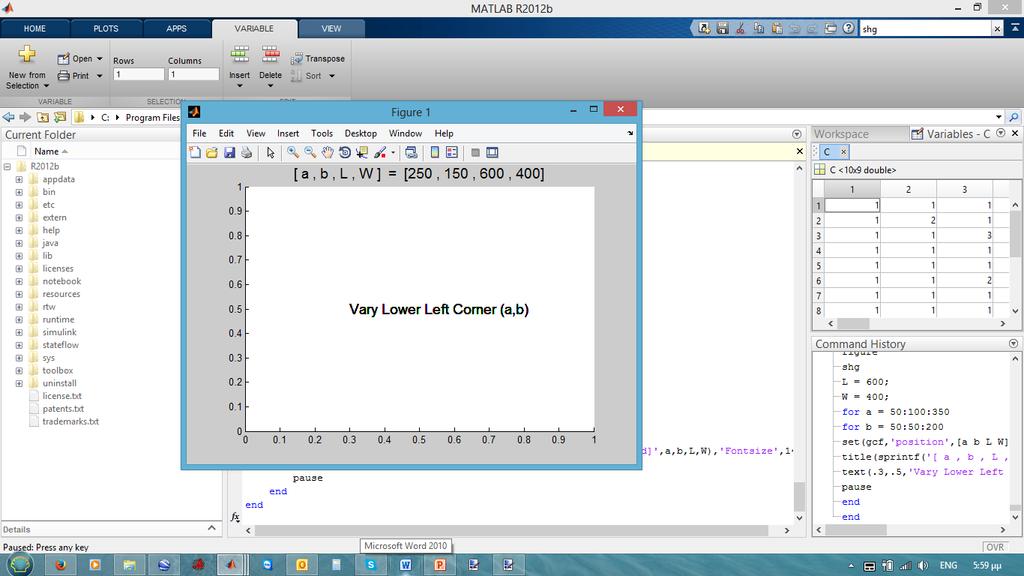Enable the Rotate 3D tool
Image resolution: width=1024 pixels, height=576 pixels.
tap(345, 152)
